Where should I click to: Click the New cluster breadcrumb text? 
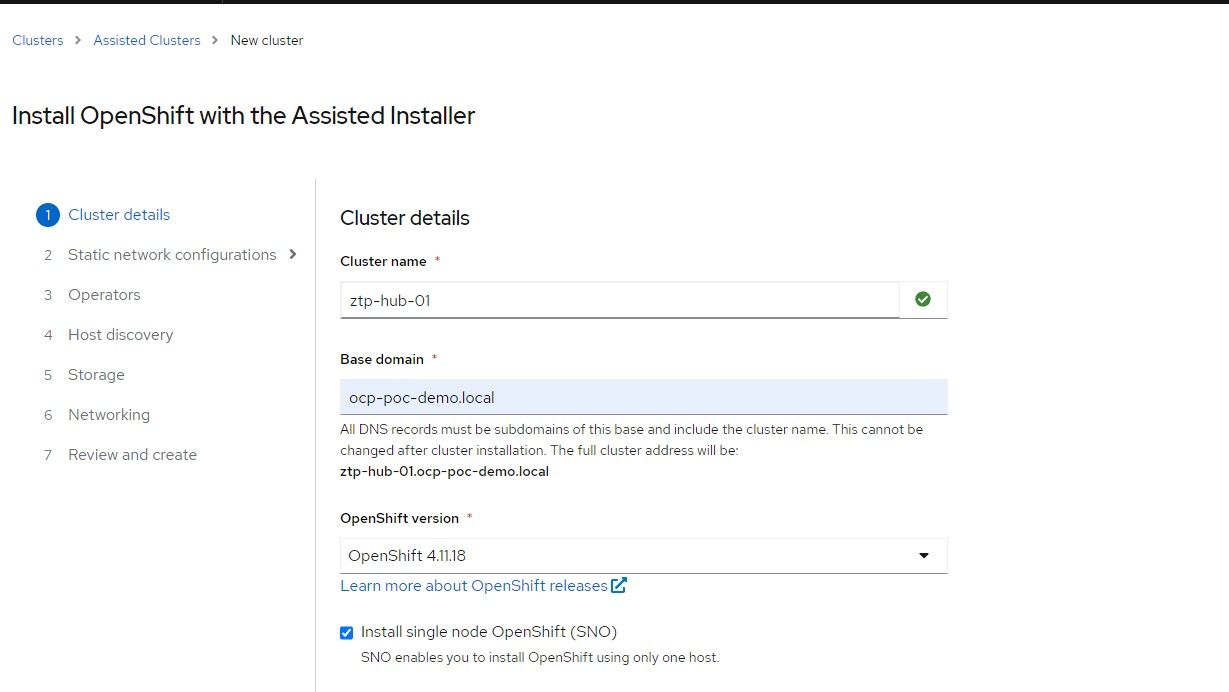267,40
